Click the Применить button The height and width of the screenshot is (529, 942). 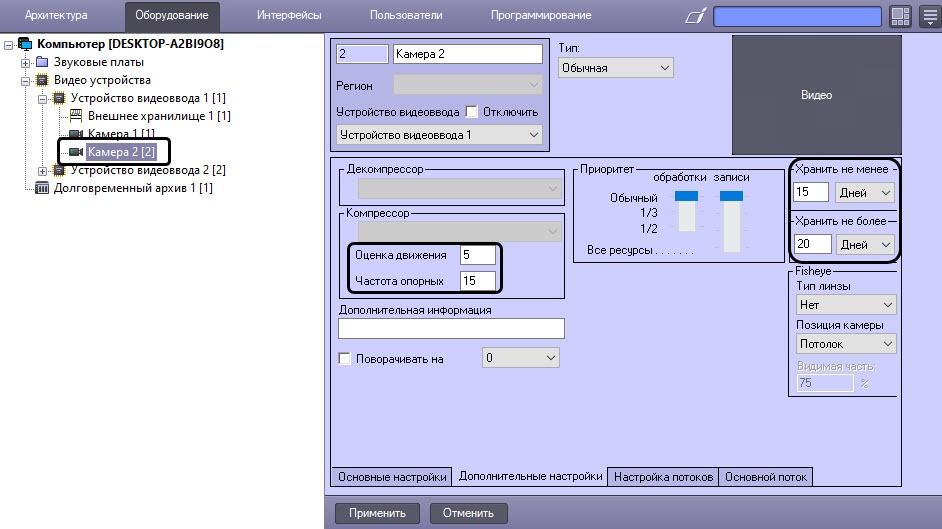click(x=377, y=513)
